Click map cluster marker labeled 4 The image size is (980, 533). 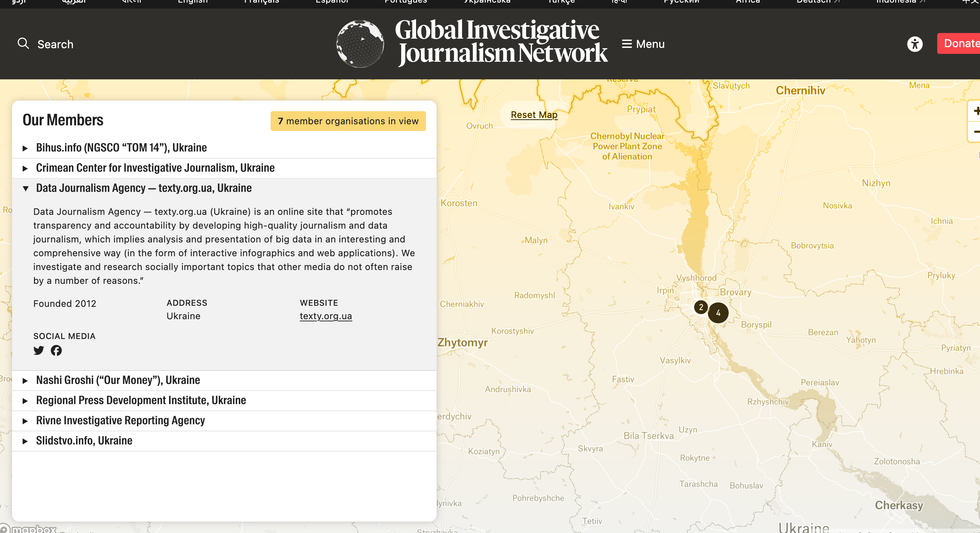(x=718, y=312)
